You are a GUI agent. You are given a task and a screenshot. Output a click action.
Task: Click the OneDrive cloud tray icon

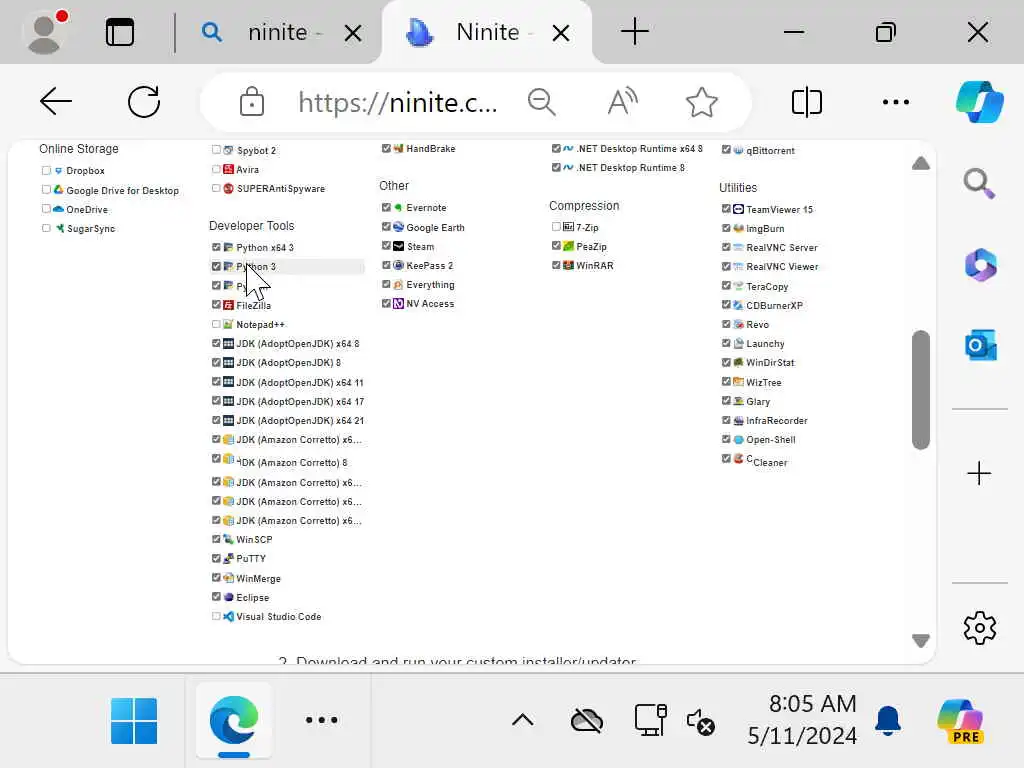click(x=587, y=721)
